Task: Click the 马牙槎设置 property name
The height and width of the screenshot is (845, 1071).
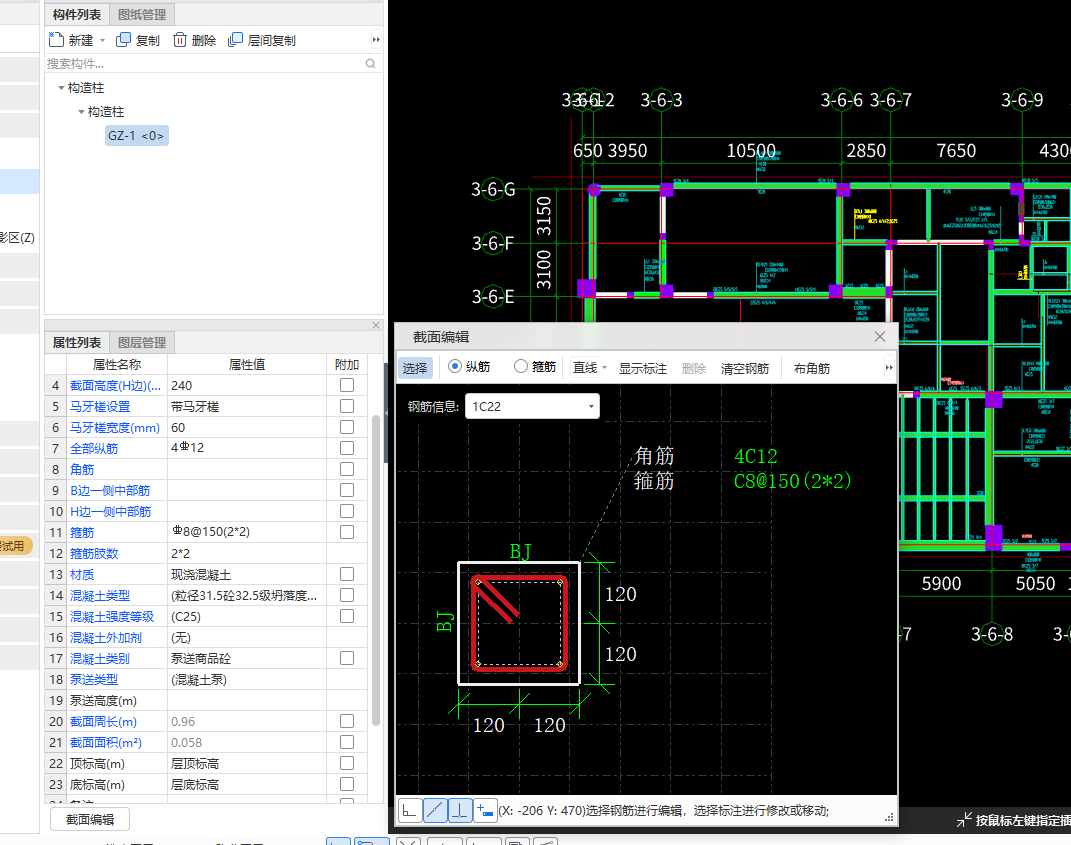Action: point(100,406)
